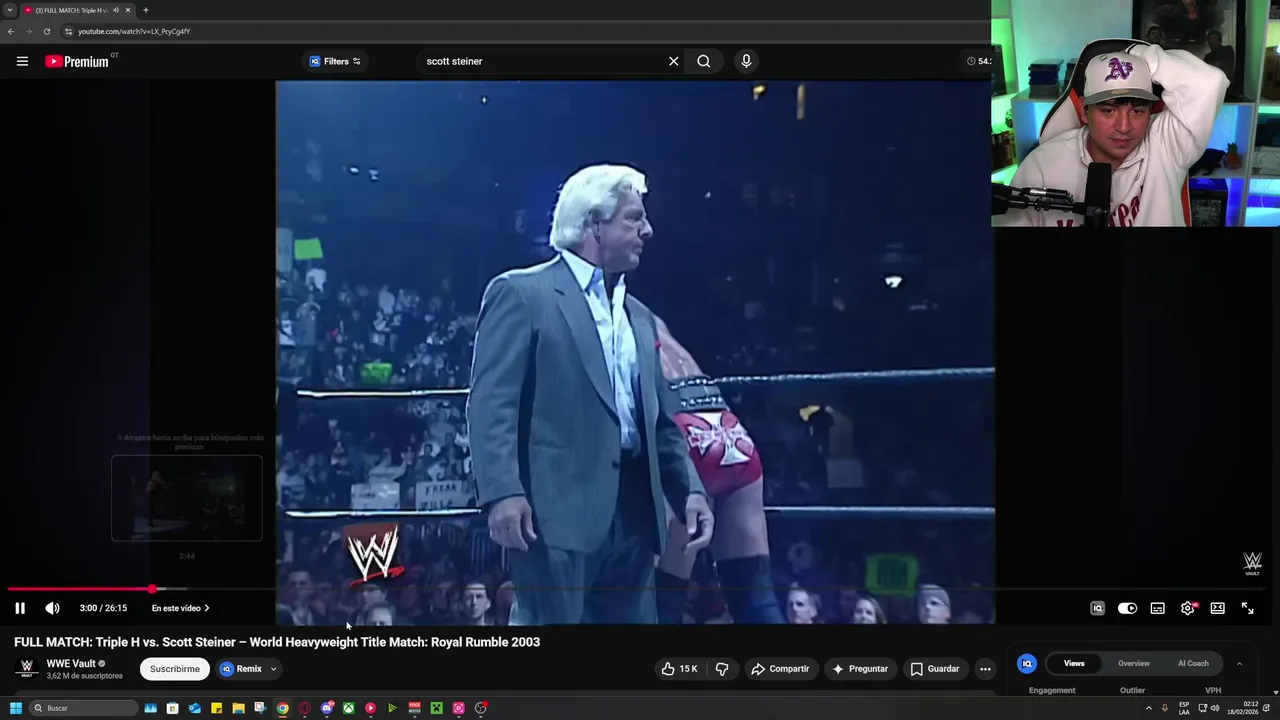This screenshot has width=1280, height=720.
Task: Select the AI Coach tab
Action: 1193,663
